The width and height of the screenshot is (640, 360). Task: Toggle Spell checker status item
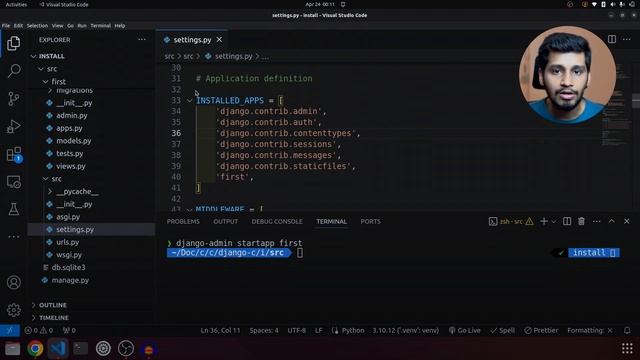click(502, 330)
